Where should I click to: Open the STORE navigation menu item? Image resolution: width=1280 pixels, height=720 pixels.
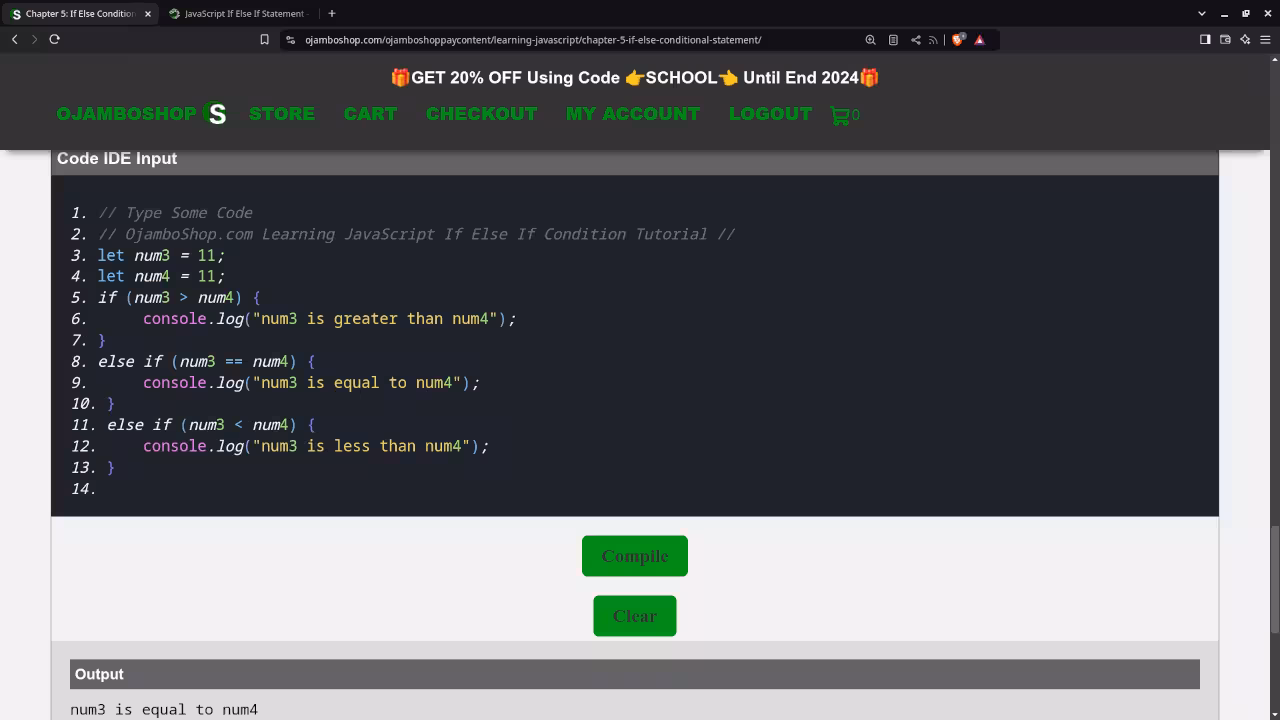pyautogui.click(x=281, y=114)
